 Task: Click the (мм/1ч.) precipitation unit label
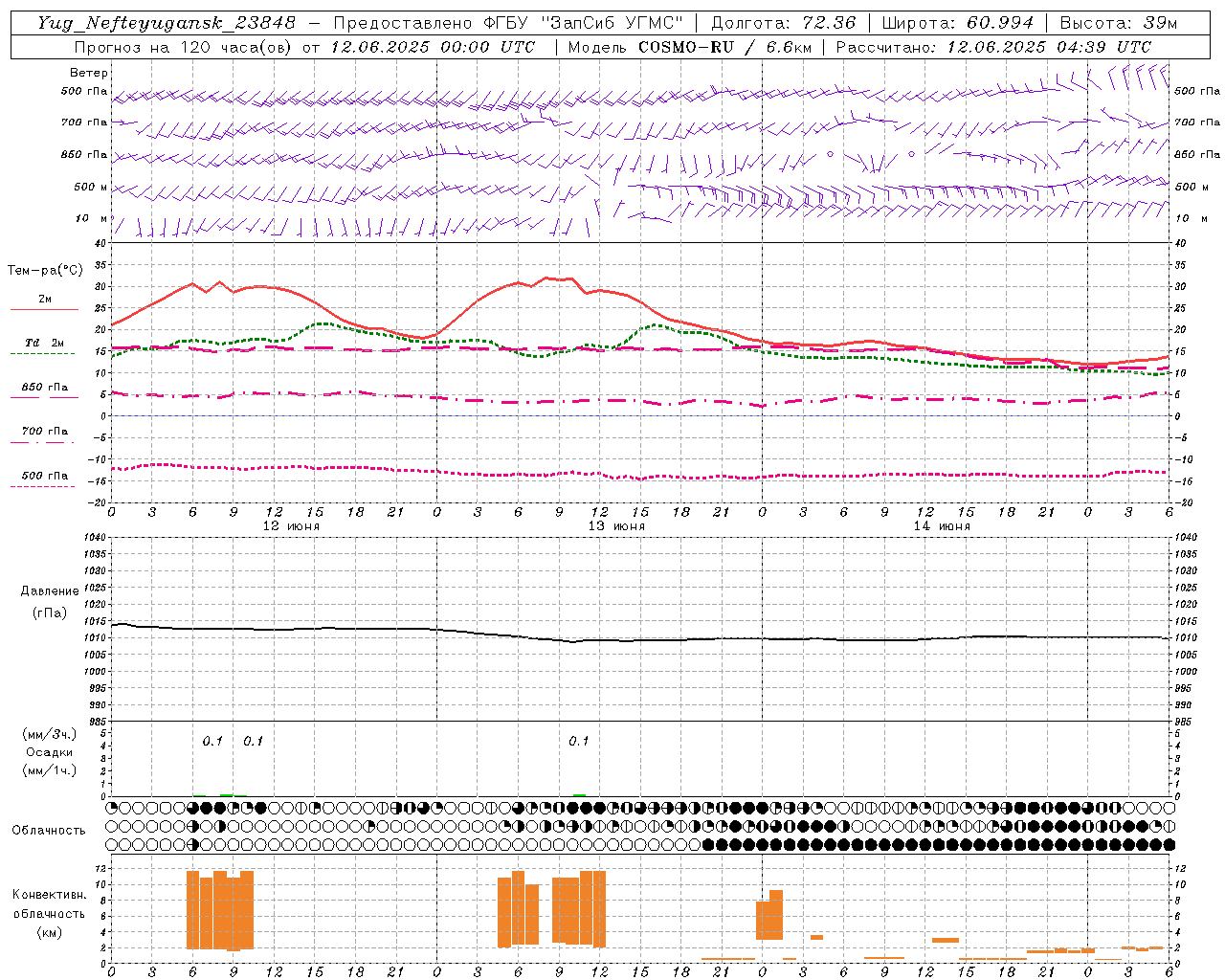(x=50, y=771)
